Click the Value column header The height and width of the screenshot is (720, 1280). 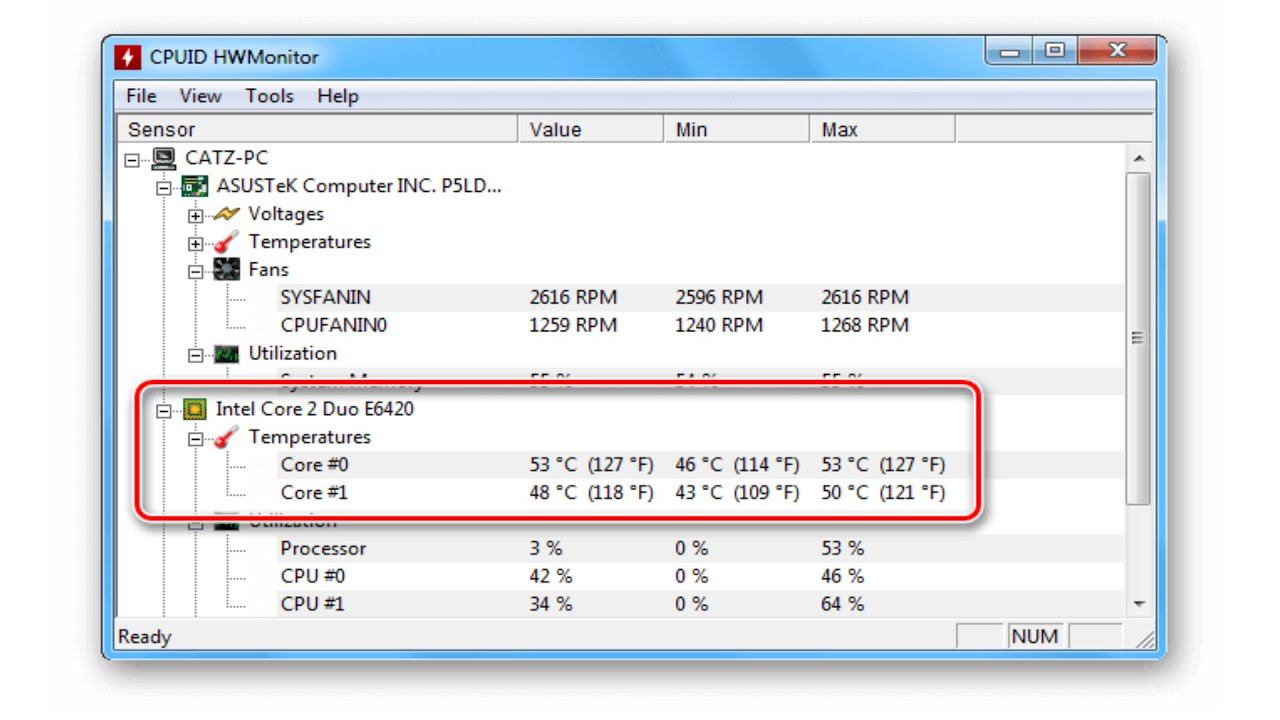[591, 130]
